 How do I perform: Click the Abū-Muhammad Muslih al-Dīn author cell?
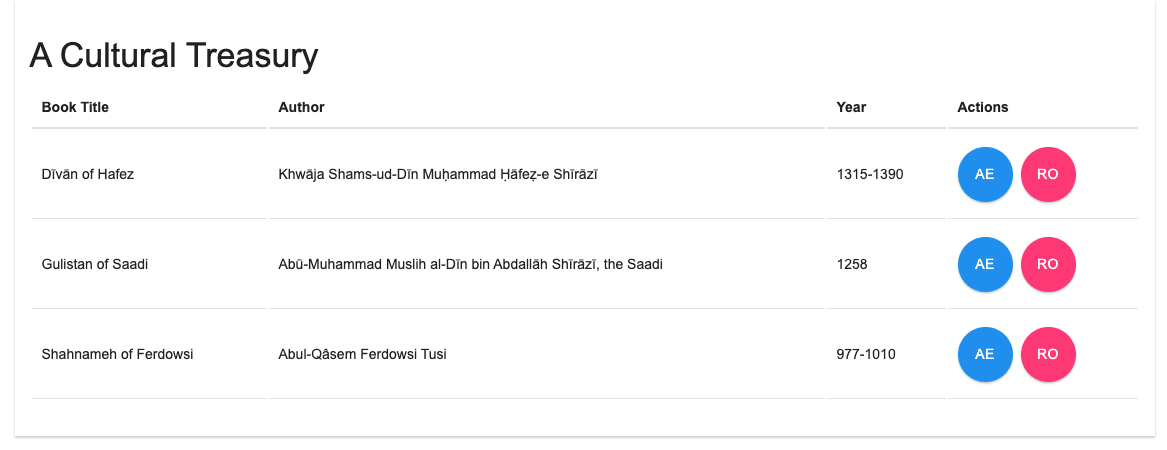pyautogui.click(x=470, y=264)
